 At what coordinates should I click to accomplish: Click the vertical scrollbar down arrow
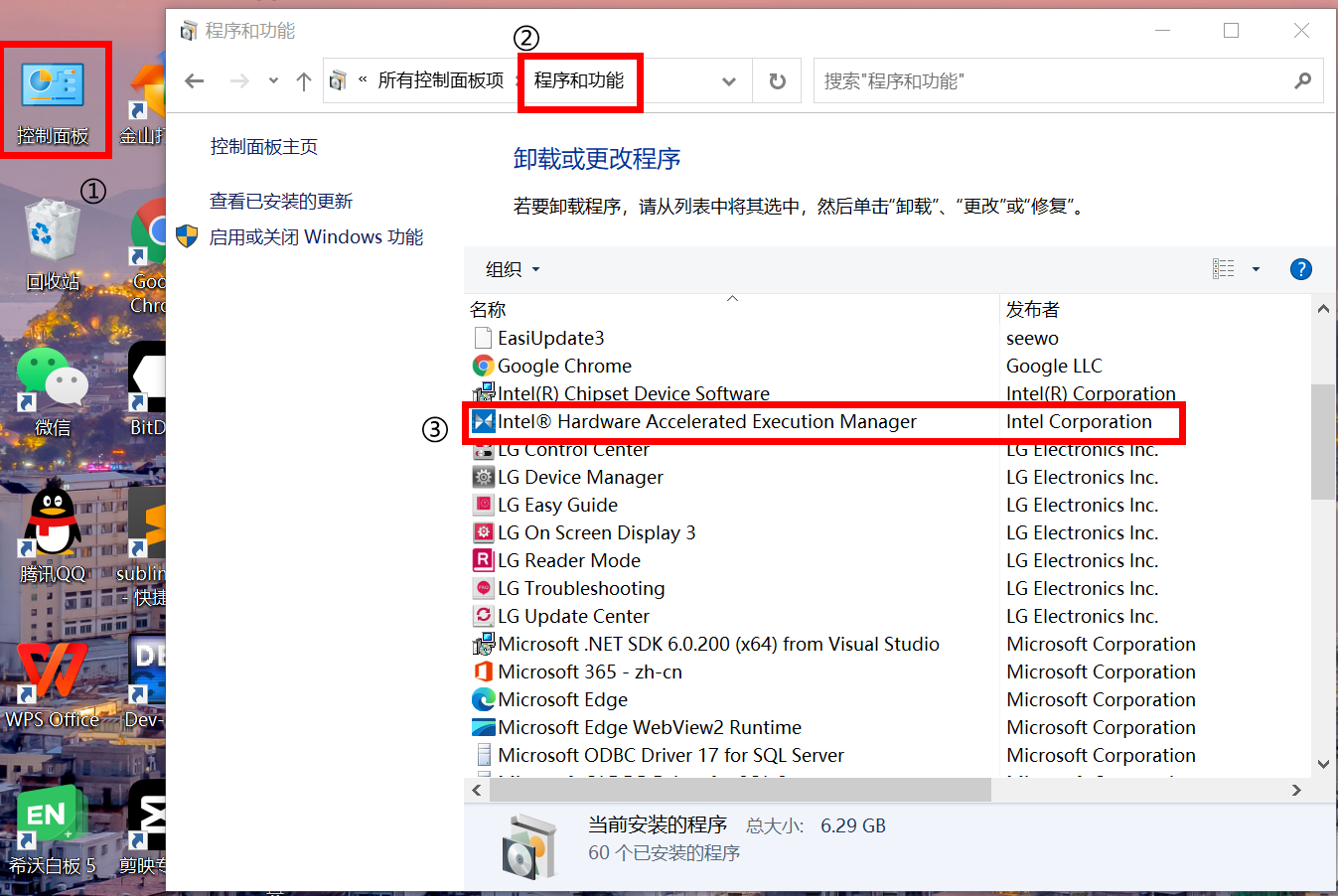(x=1323, y=764)
